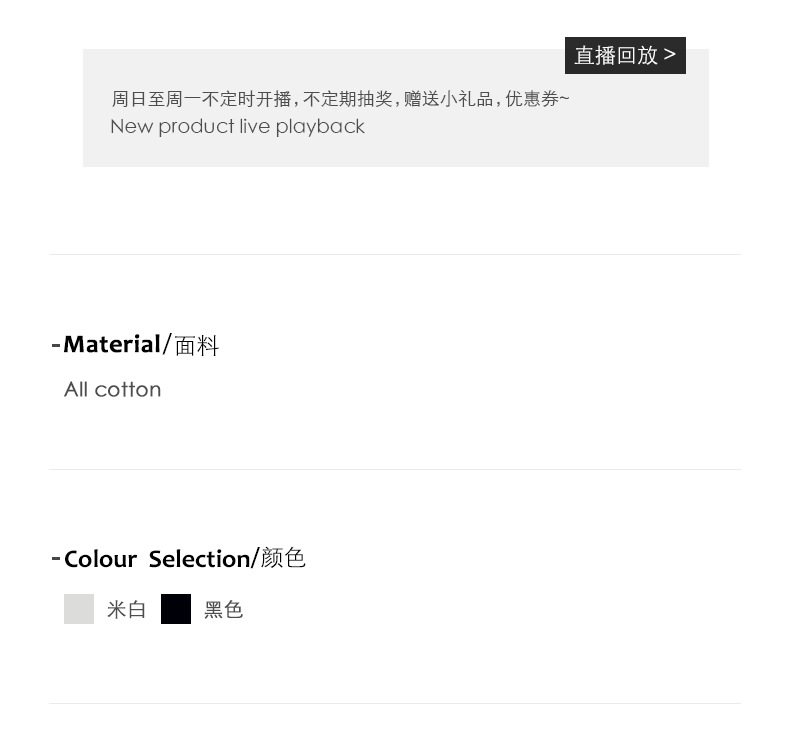The height and width of the screenshot is (732, 790).
Task: Click the divider between Material and Colour sections
Action: point(395,470)
